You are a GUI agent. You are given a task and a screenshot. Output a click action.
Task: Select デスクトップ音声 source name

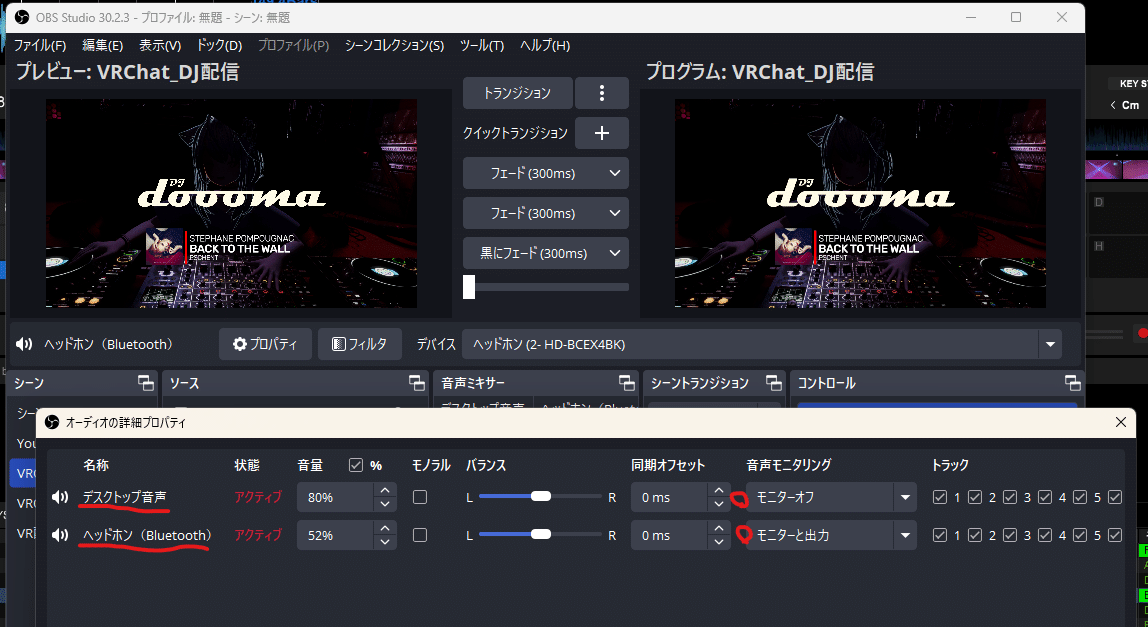coord(124,497)
